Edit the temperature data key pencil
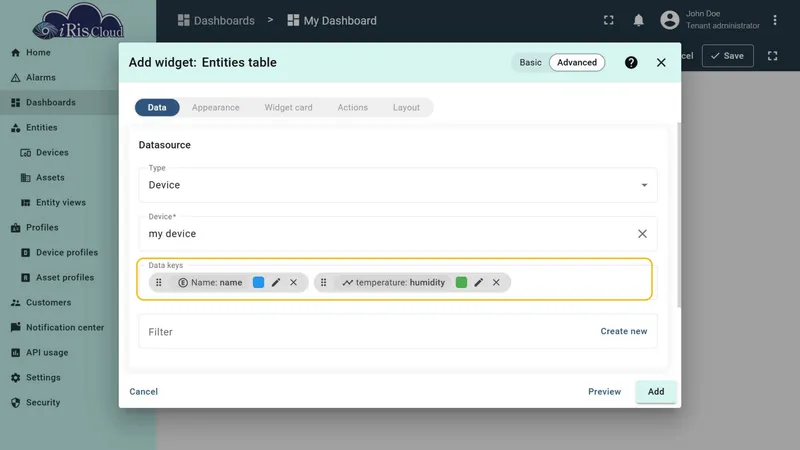This screenshot has width=800, height=450. pyautogui.click(x=479, y=282)
